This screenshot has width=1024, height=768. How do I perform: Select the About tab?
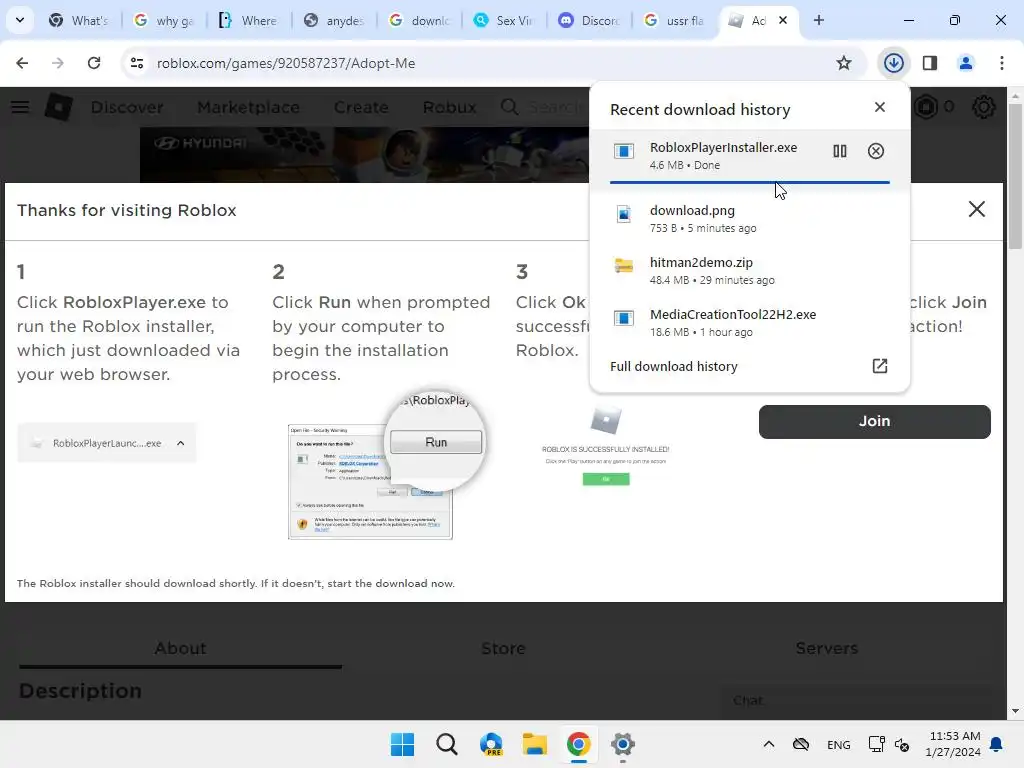click(x=180, y=648)
